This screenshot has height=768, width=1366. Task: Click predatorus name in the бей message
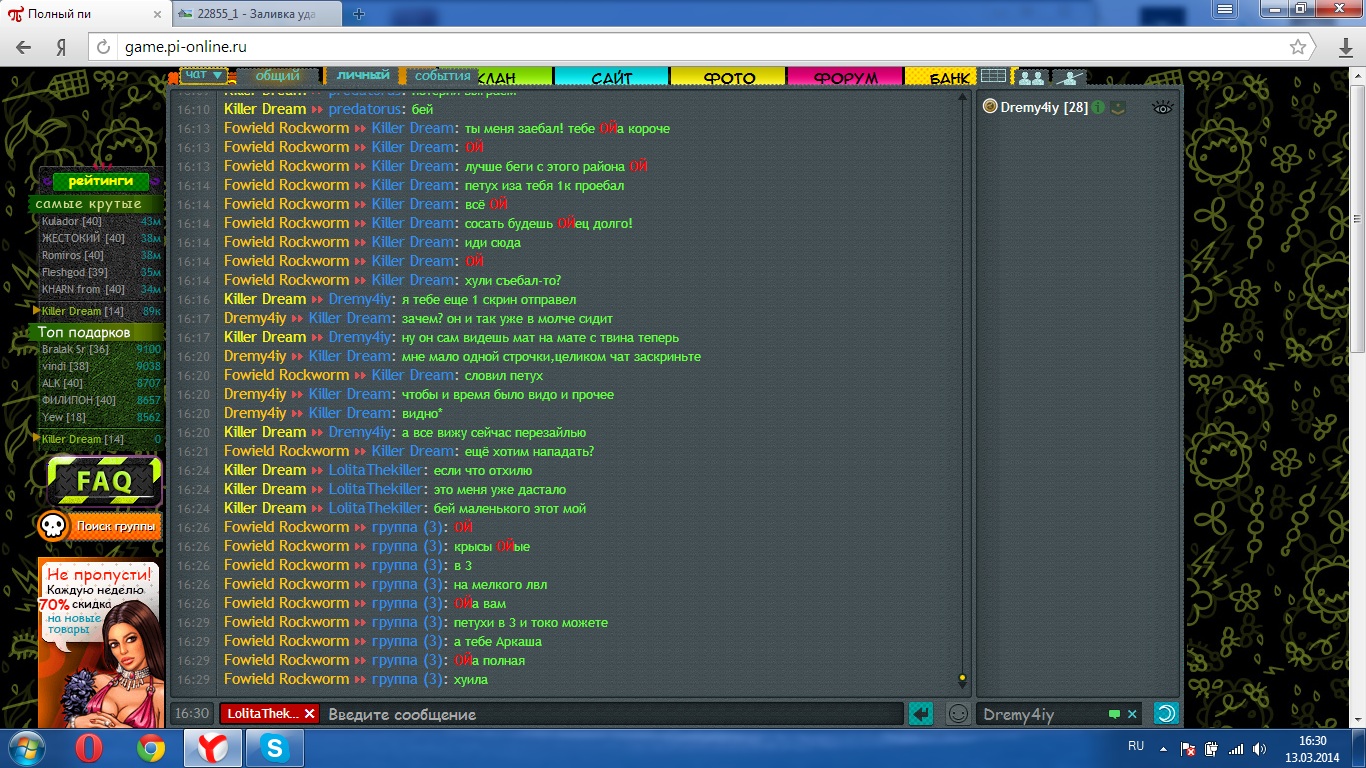pyautogui.click(x=367, y=109)
